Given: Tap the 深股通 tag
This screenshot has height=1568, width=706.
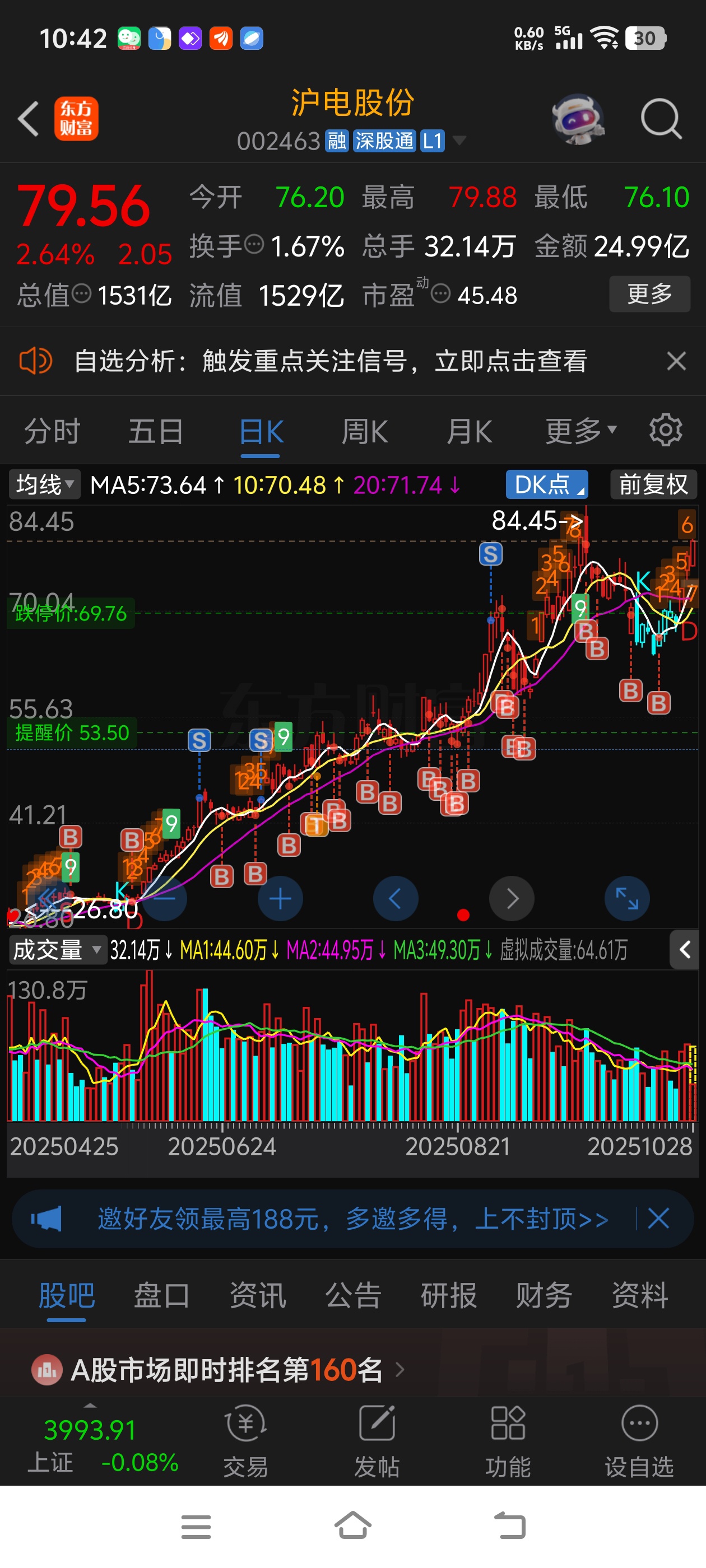Looking at the screenshot, I should pyautogui.click(x=384, y=141).
